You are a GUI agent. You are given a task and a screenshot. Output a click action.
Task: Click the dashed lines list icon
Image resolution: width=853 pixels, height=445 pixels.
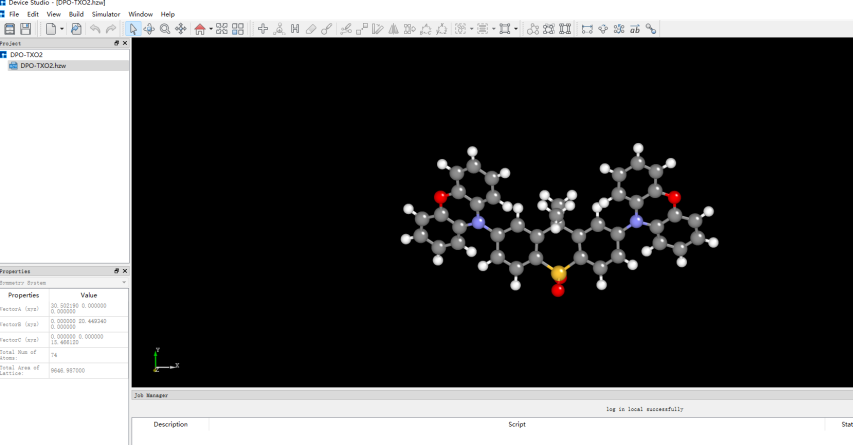tap(483, 29)
